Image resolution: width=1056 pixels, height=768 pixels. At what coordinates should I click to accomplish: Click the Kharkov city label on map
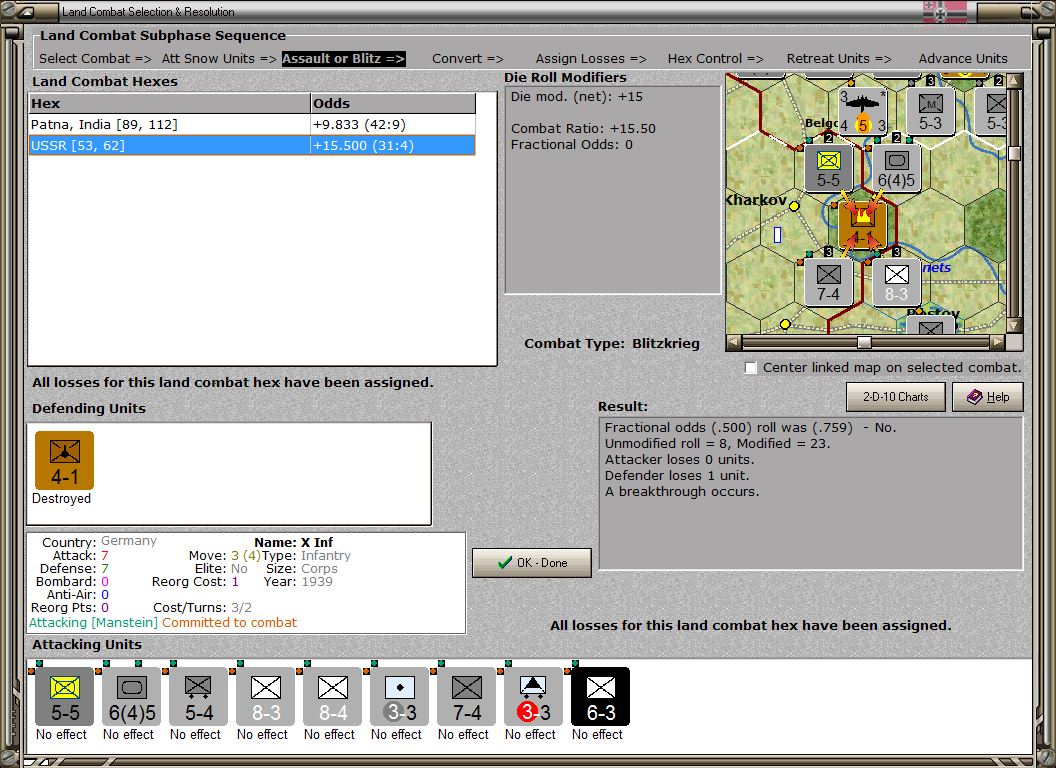[x=756, y=200]
